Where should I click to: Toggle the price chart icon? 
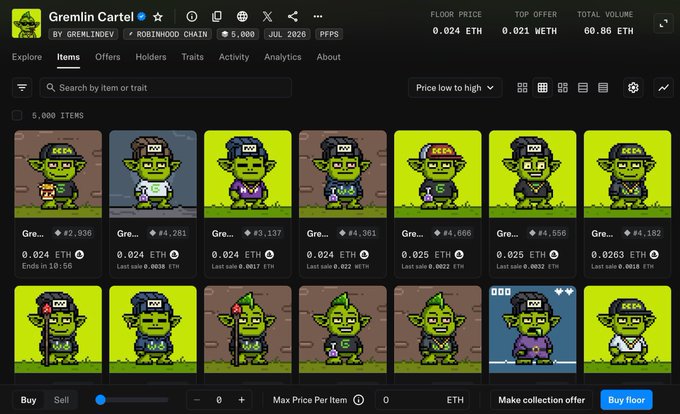tap(664, 88)
